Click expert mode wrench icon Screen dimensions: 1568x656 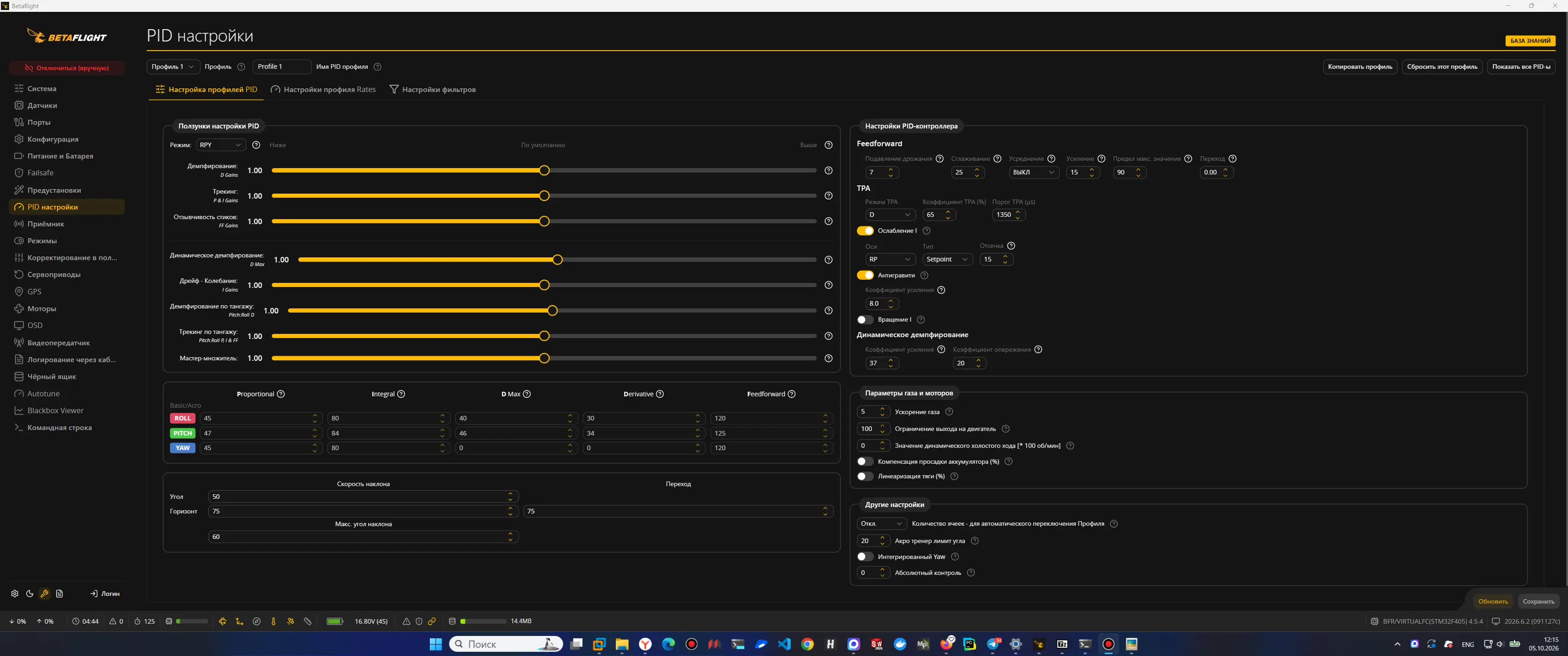click(x=44, y=593)
